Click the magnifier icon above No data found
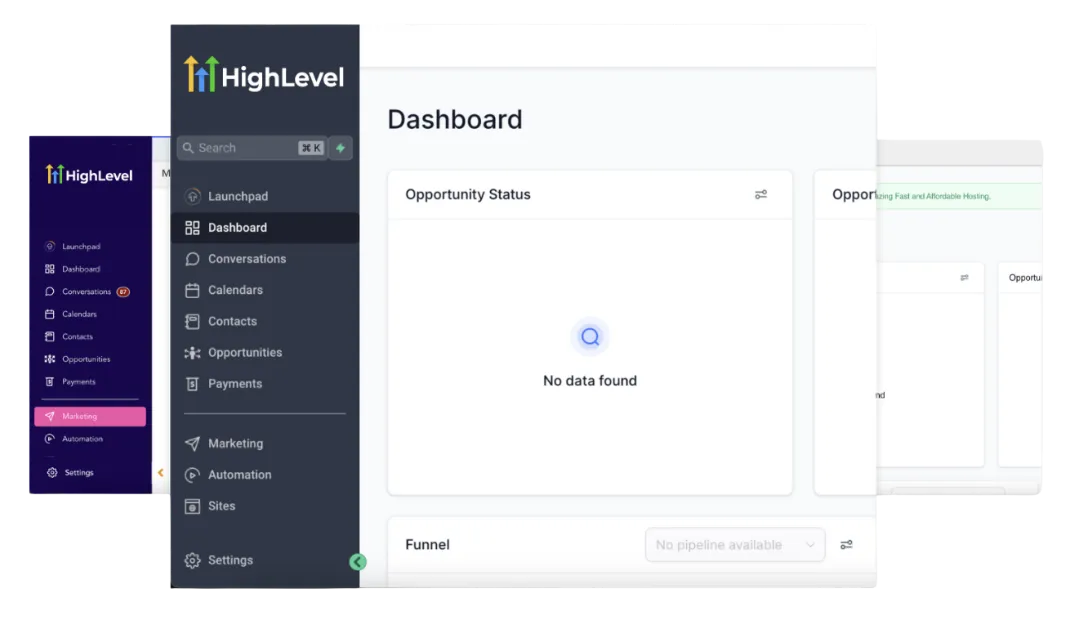 pyautogui.click(x=590, y=337)
